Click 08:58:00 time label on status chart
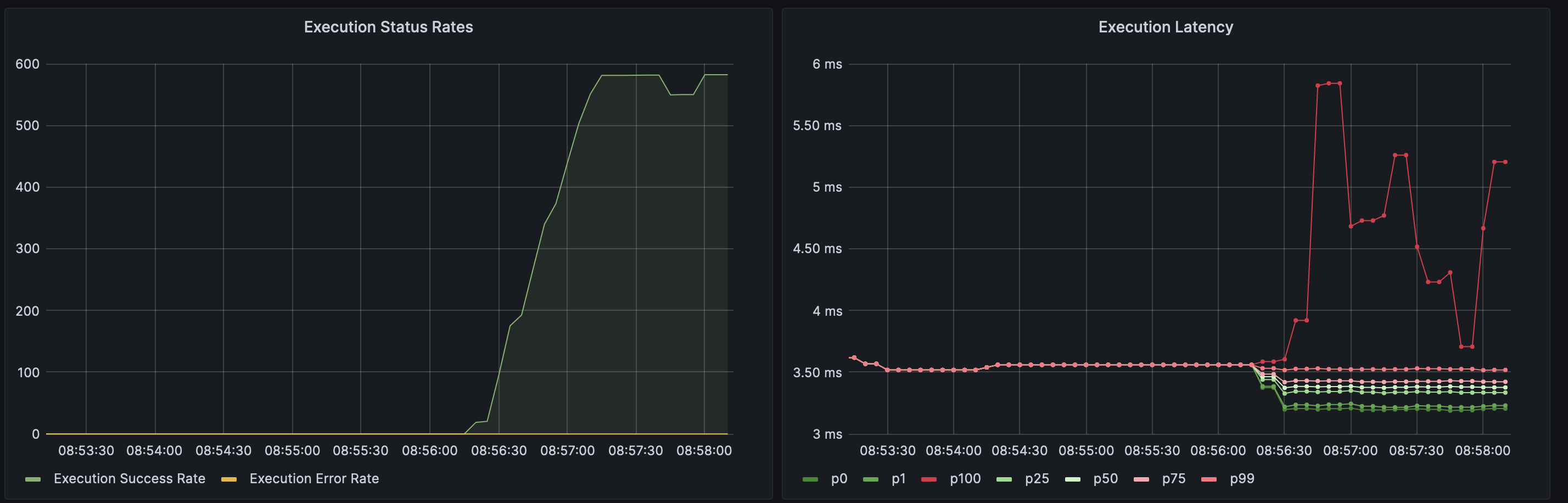The height and width of the screenshot is (503, 1568). click(704, 451)
